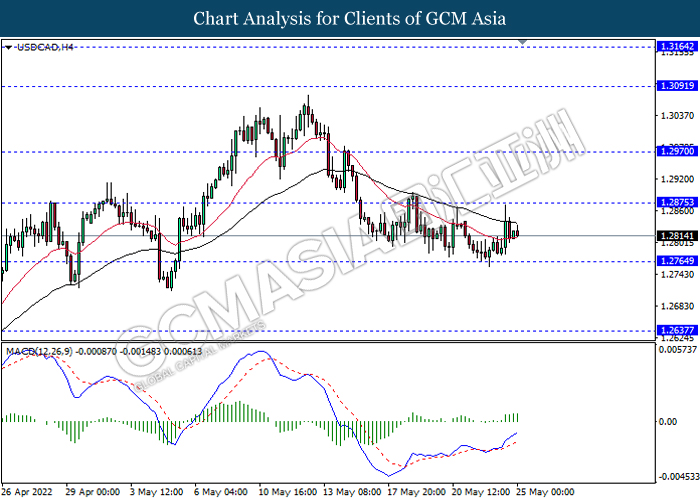This screenshot has width=700, height=500.
Task: Click the 29 Apr 00:00 time label
Action: coord(92,492)
